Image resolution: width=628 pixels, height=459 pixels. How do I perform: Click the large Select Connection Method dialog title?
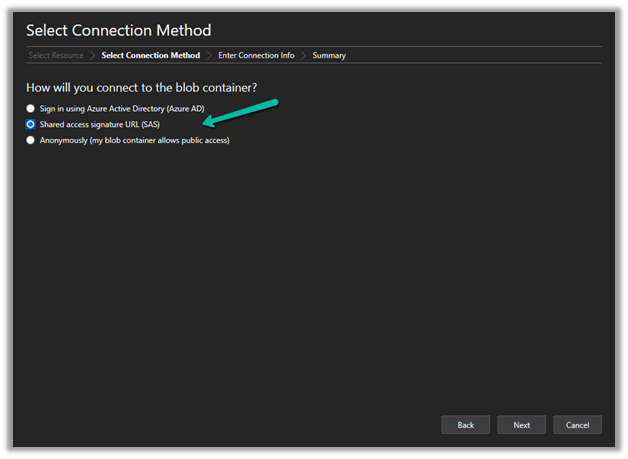pyautogui.click(x=119, y=30)
